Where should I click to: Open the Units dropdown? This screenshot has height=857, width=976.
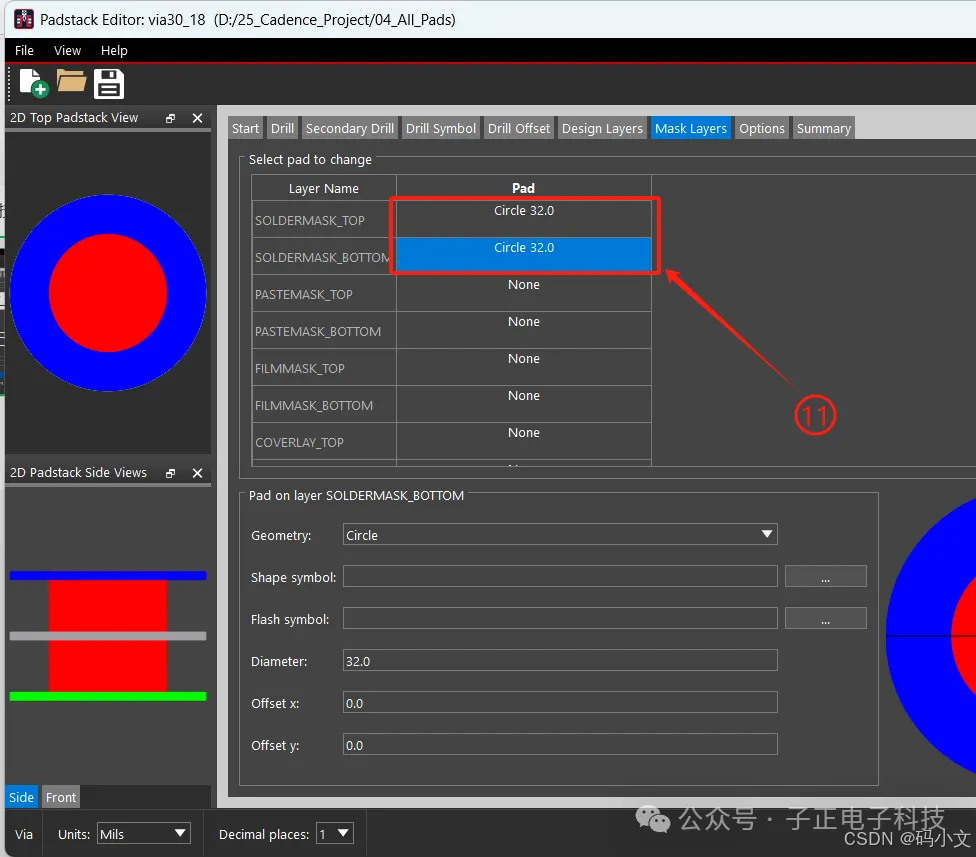143,833
